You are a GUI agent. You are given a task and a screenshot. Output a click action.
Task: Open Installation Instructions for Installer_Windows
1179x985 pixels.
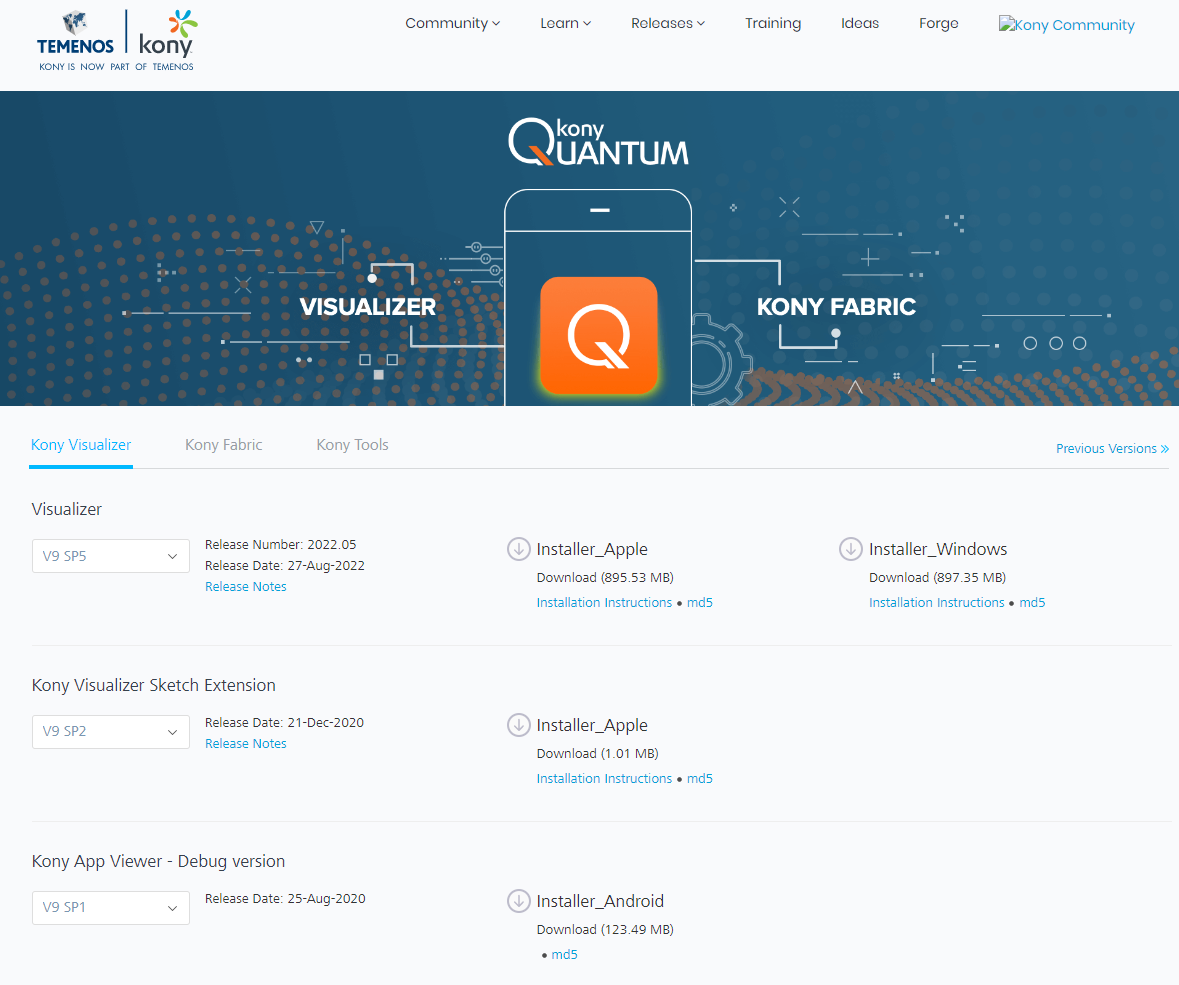(x=936, y=603)
